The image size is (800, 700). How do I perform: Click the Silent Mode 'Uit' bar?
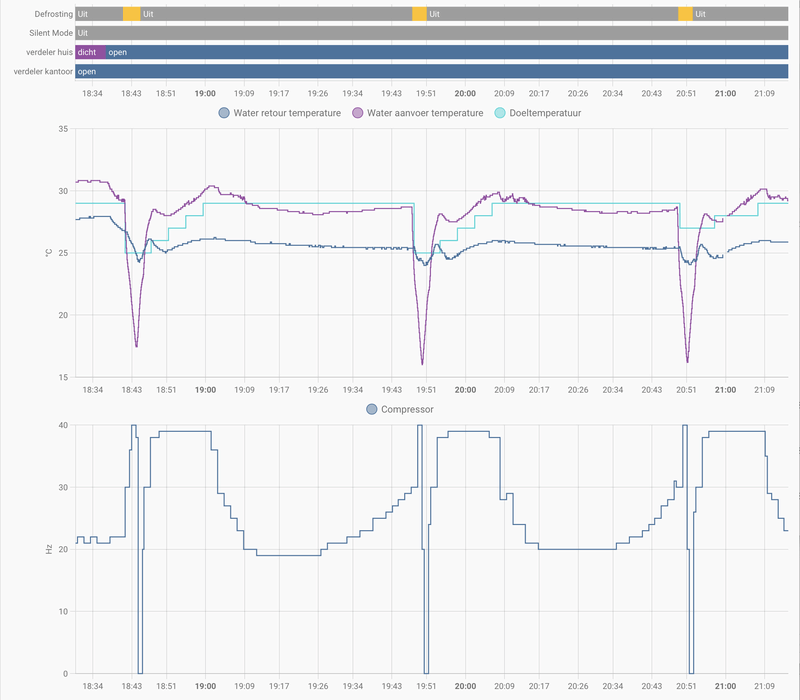coord(432,33)
